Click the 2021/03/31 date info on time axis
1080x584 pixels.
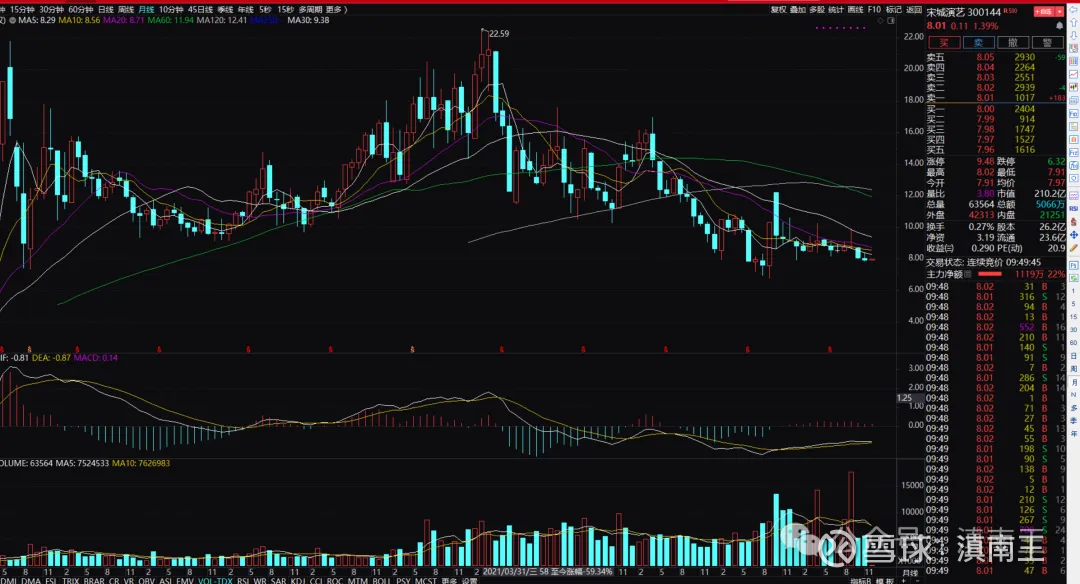[x=547, y=572]
